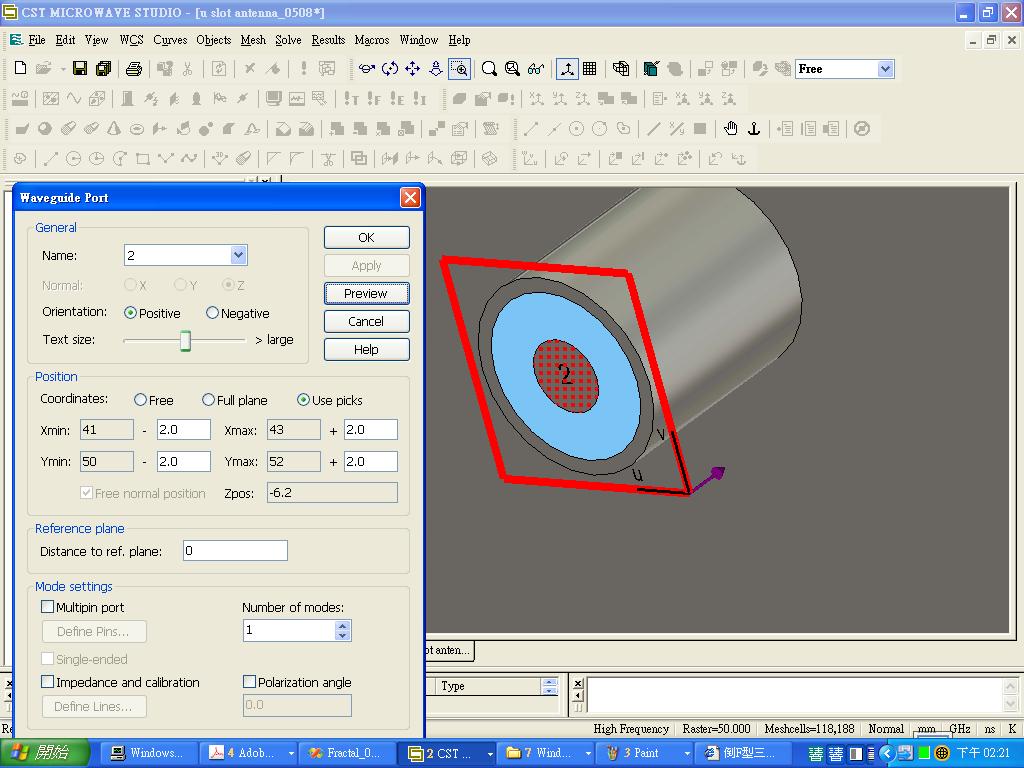The image size is (1024, 768).
Task: Click Distance to ref. plane field
Action: [x=235, y=551]
